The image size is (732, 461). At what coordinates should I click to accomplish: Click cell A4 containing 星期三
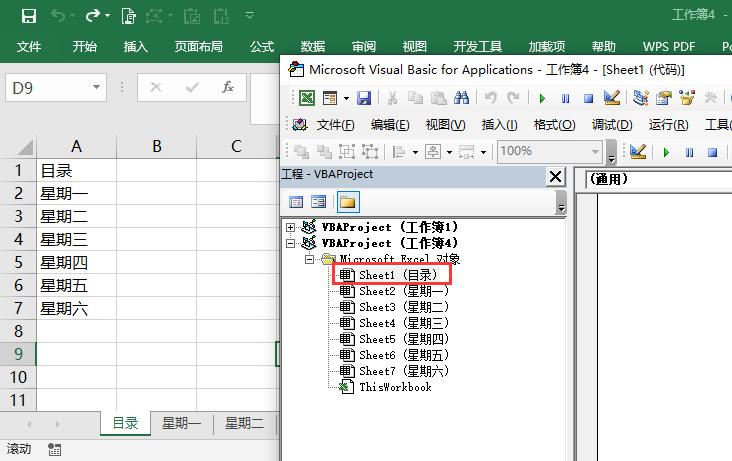tap(77, 239)
